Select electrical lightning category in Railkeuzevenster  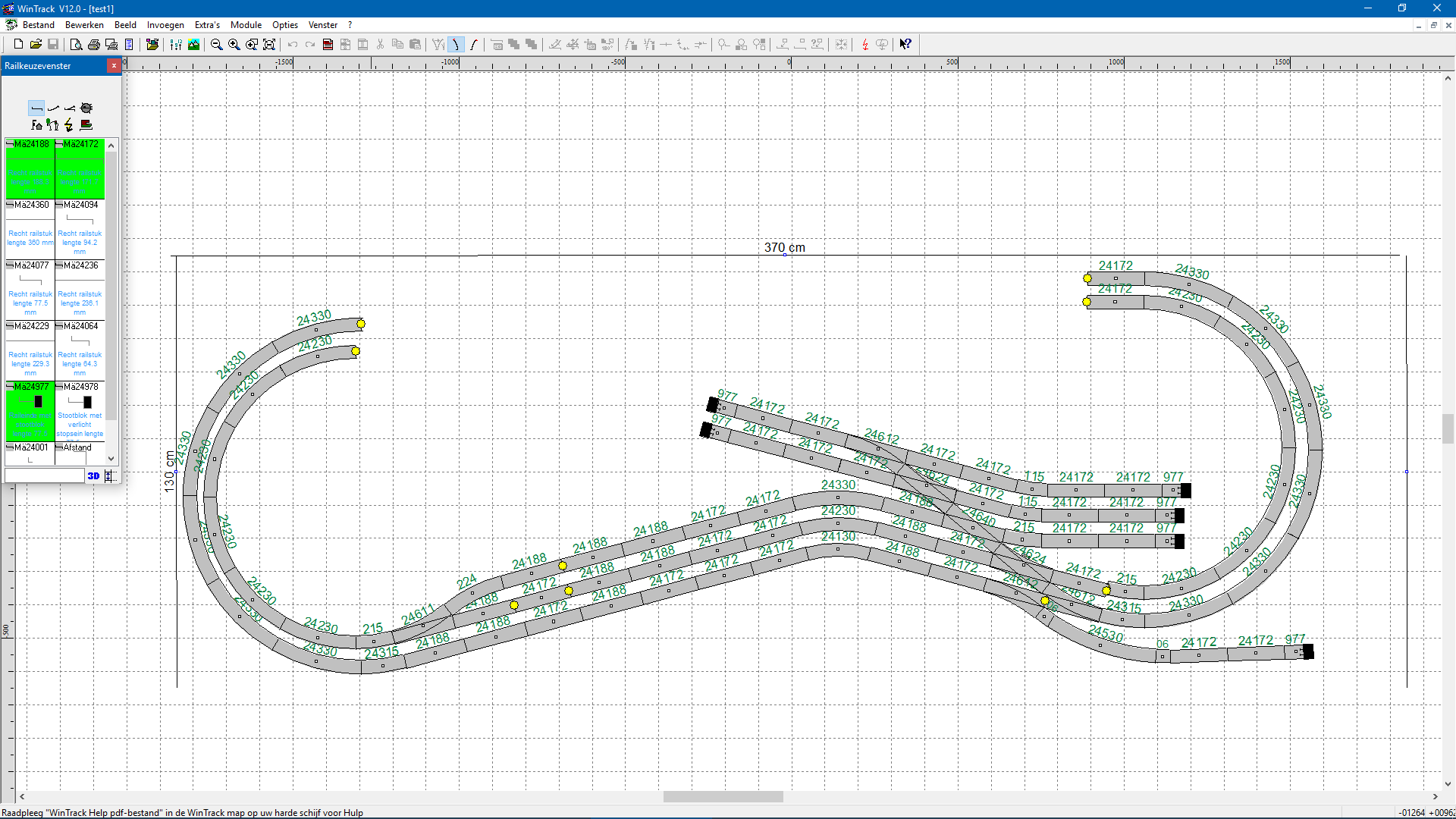pyautogui.click(x=70, y=124)
